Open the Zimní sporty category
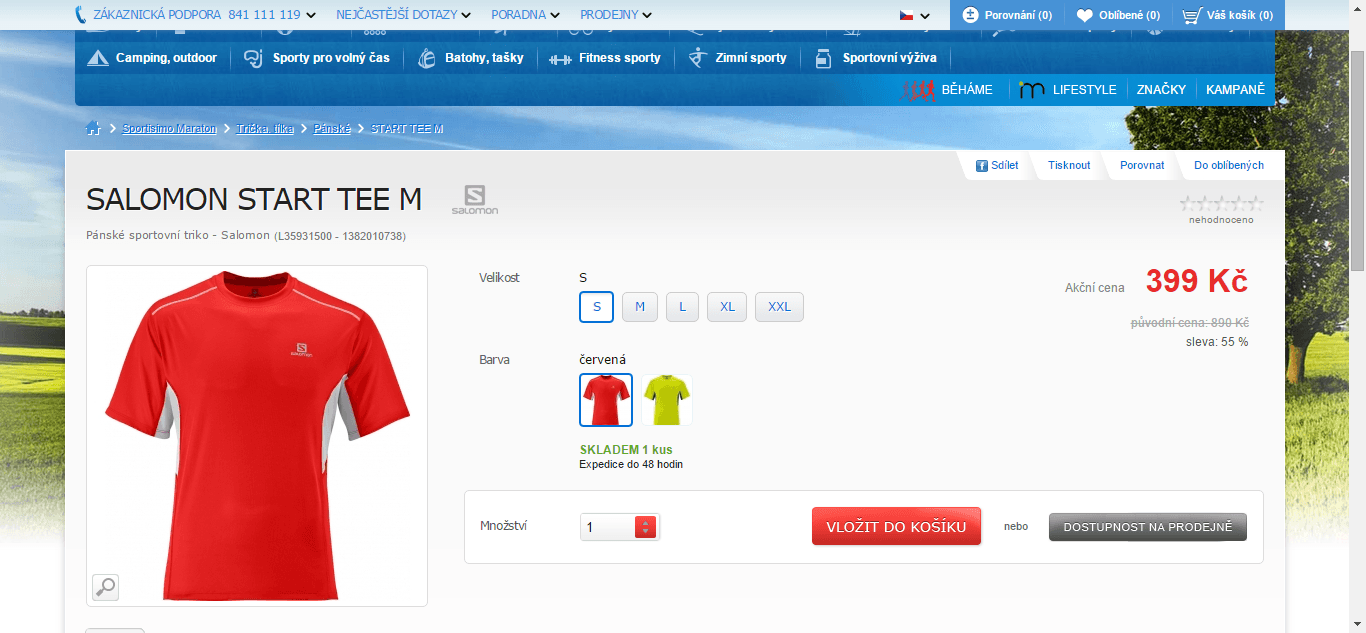Screen dimensions: 1366x633 coord(739,58)
